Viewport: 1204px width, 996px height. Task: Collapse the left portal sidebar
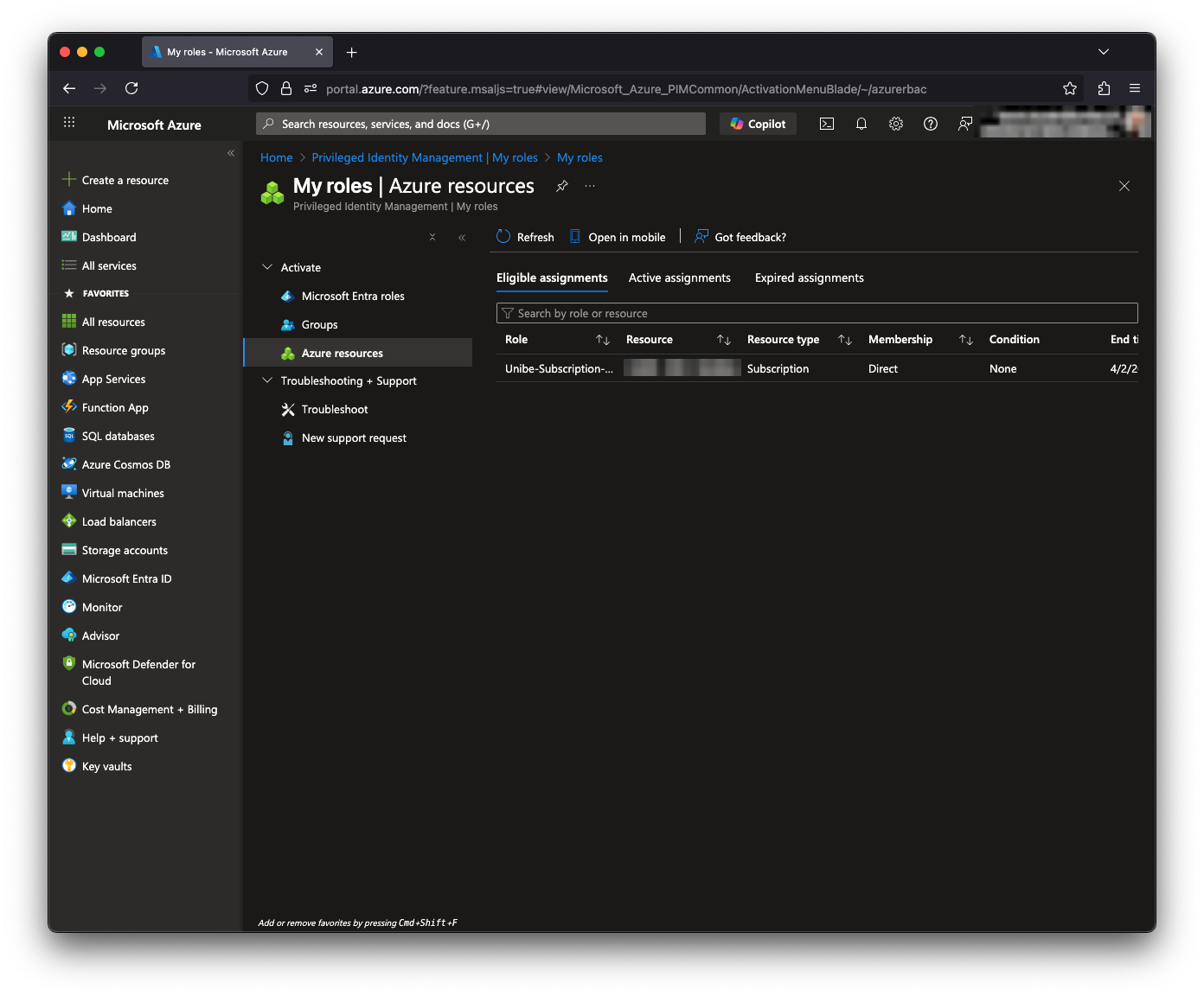[x=231, y=153]
